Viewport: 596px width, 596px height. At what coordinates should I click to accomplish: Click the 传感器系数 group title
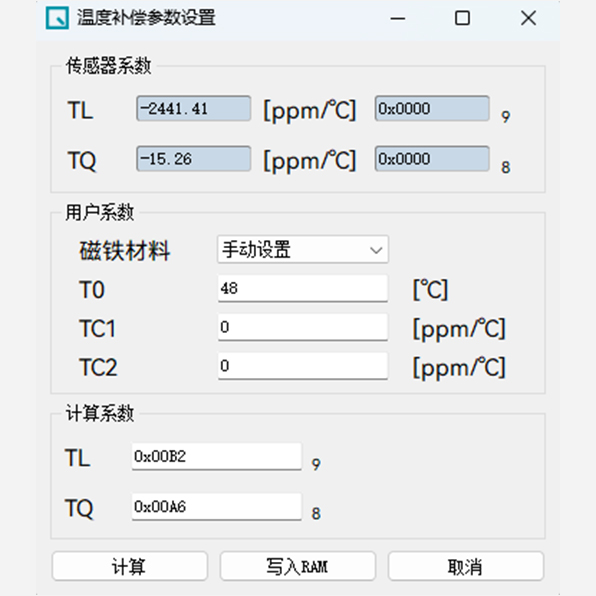[x=109, y=66]
